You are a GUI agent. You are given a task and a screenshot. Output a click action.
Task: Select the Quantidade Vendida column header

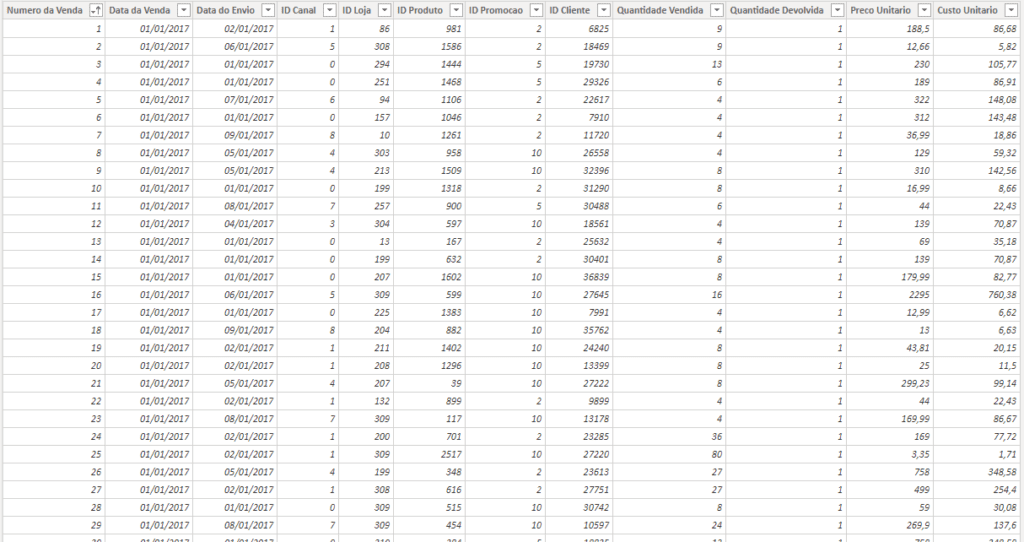[x=660, y=10]
